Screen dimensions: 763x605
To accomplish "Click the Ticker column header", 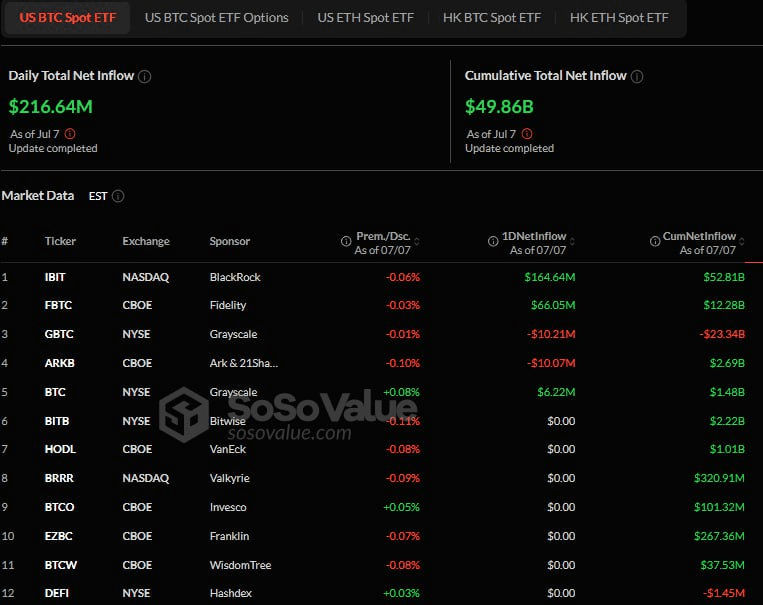I will coord(60,241).
